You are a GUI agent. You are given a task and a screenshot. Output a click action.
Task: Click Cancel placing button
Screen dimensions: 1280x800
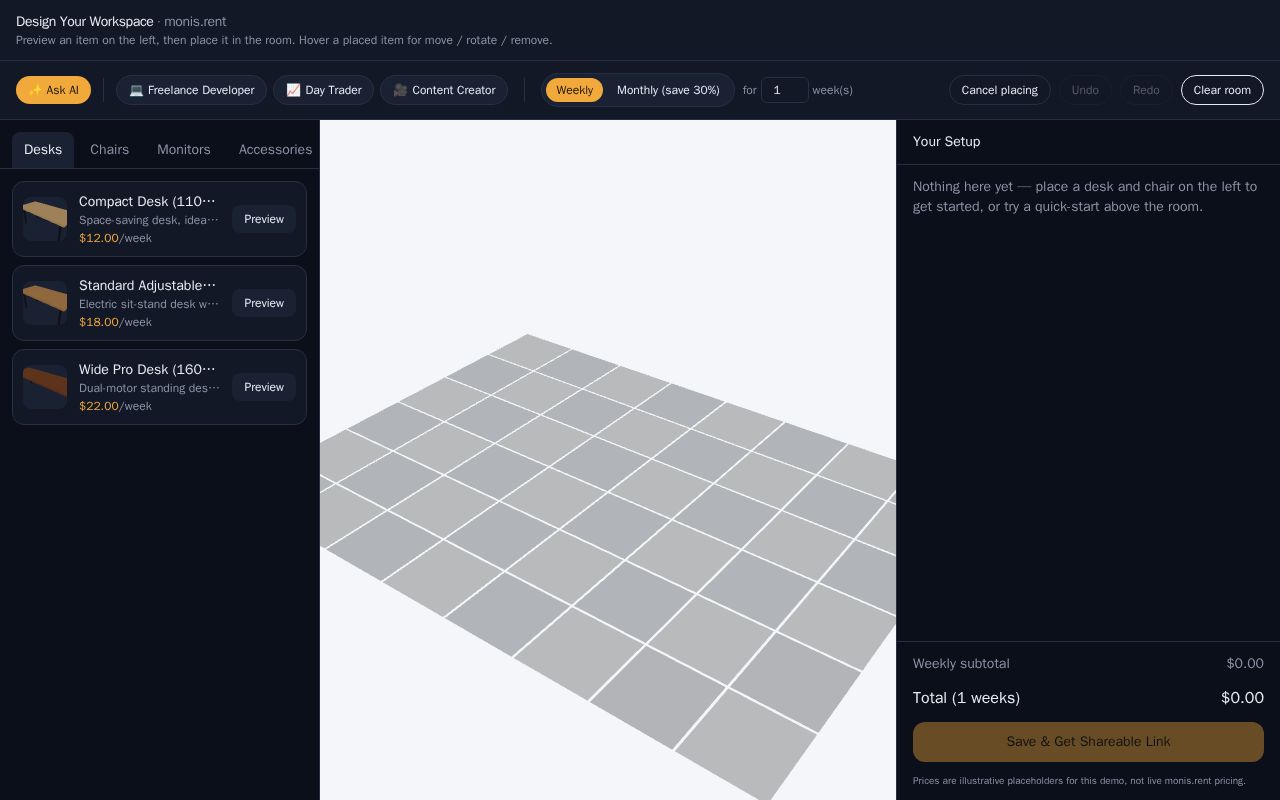coord(999,90)
